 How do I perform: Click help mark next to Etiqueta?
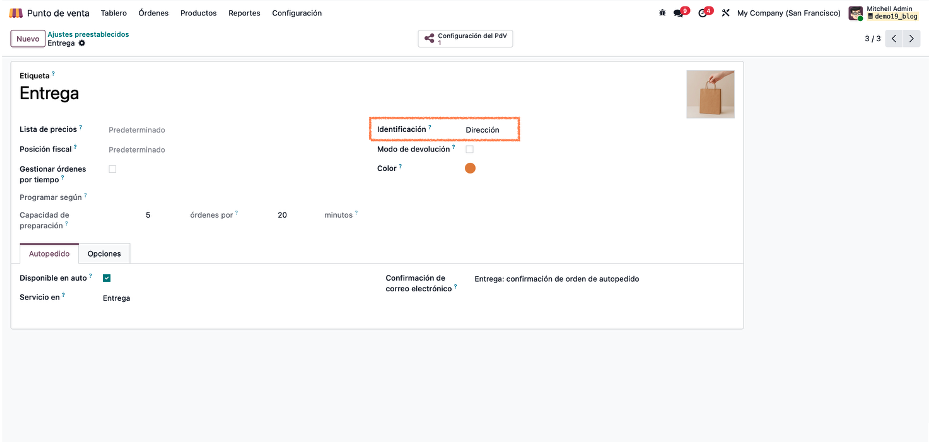tap(53, 74)
